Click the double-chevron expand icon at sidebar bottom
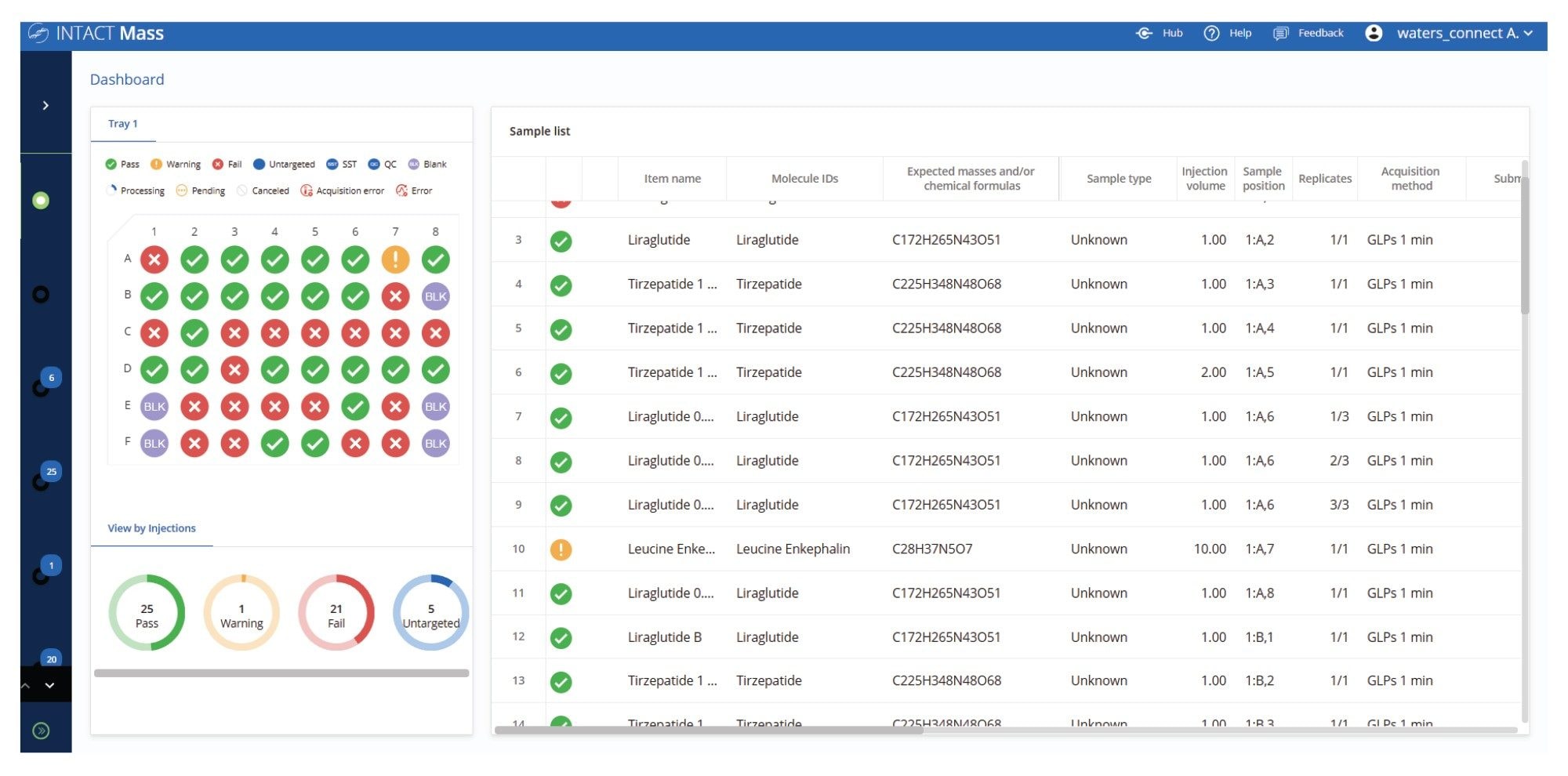Image resolution: width=1568 pixels, height=776 pixels. coord(39,729)
